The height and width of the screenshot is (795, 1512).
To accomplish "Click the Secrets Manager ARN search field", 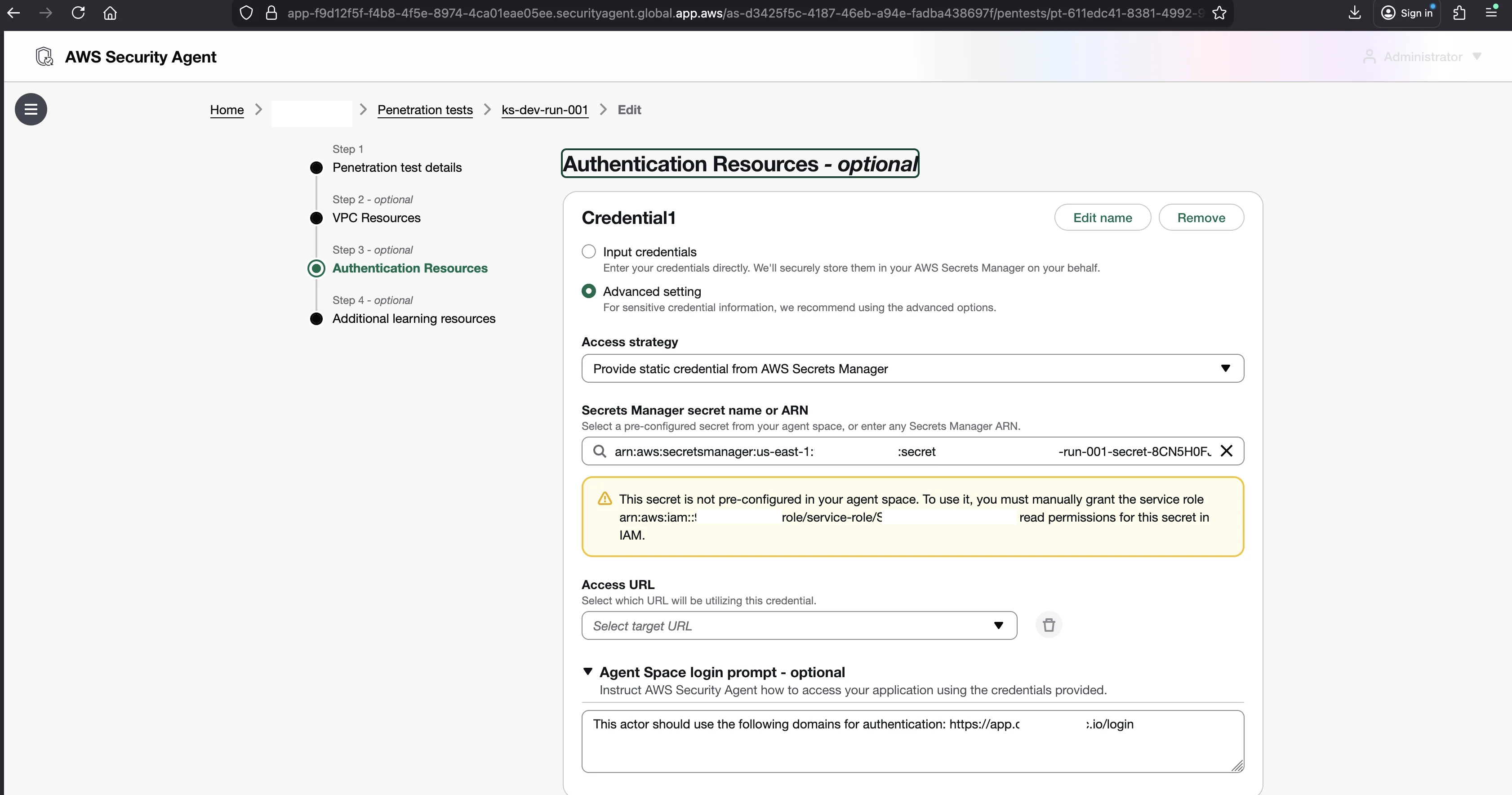I will click(912, 451).
